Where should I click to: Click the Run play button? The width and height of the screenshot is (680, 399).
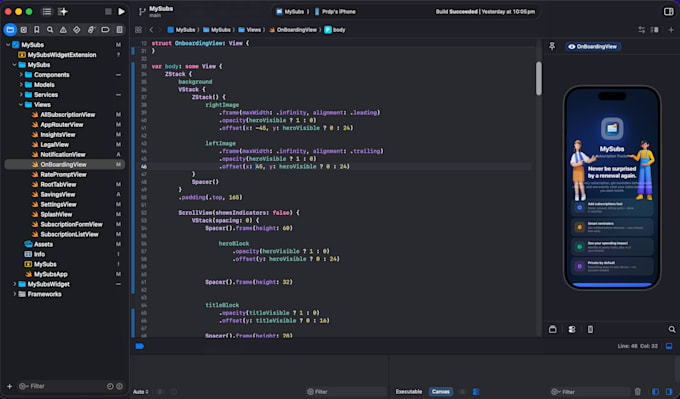[121, 12]
